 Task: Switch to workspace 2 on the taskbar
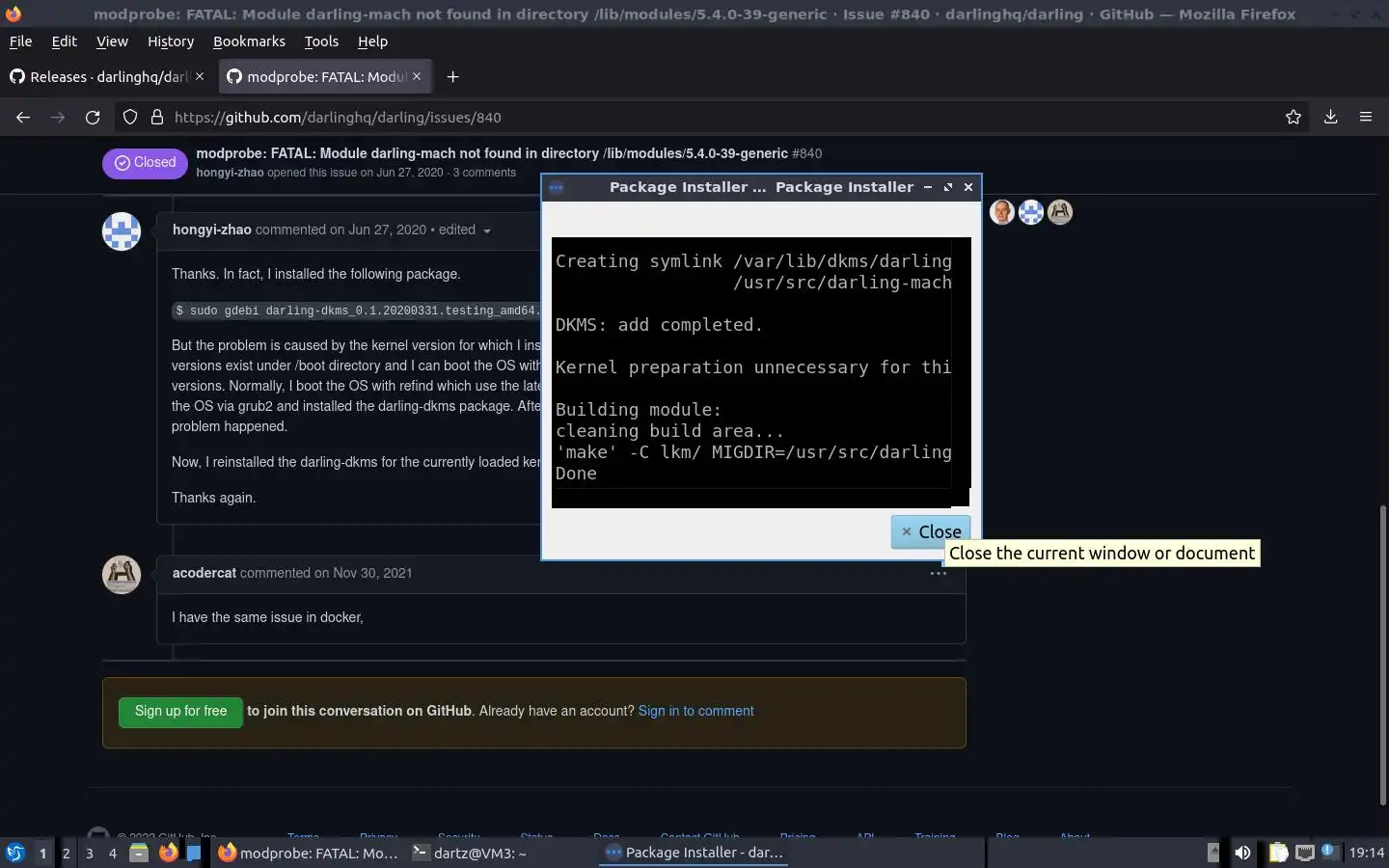point(66,853)
